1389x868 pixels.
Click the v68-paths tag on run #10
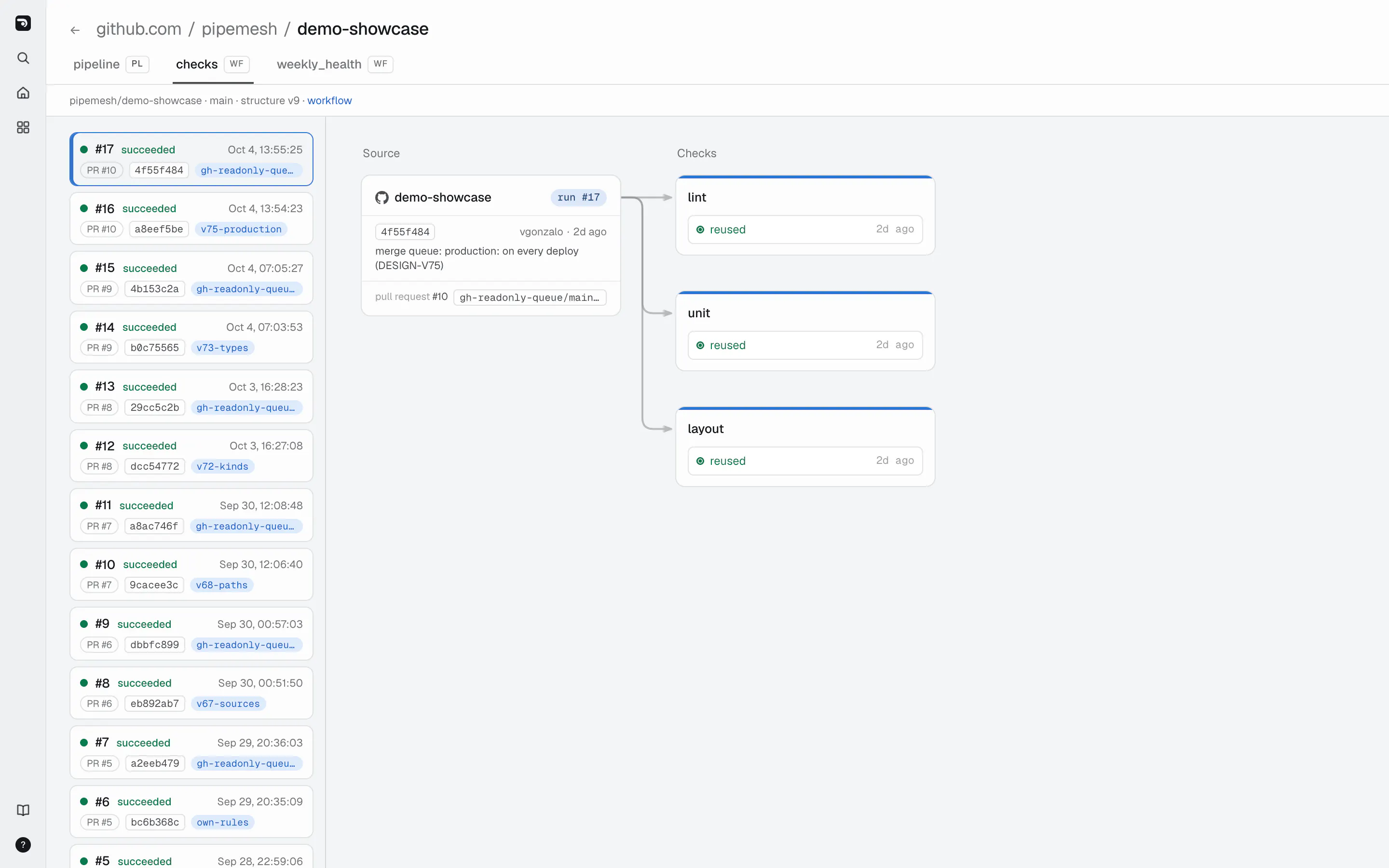[221, 585]
